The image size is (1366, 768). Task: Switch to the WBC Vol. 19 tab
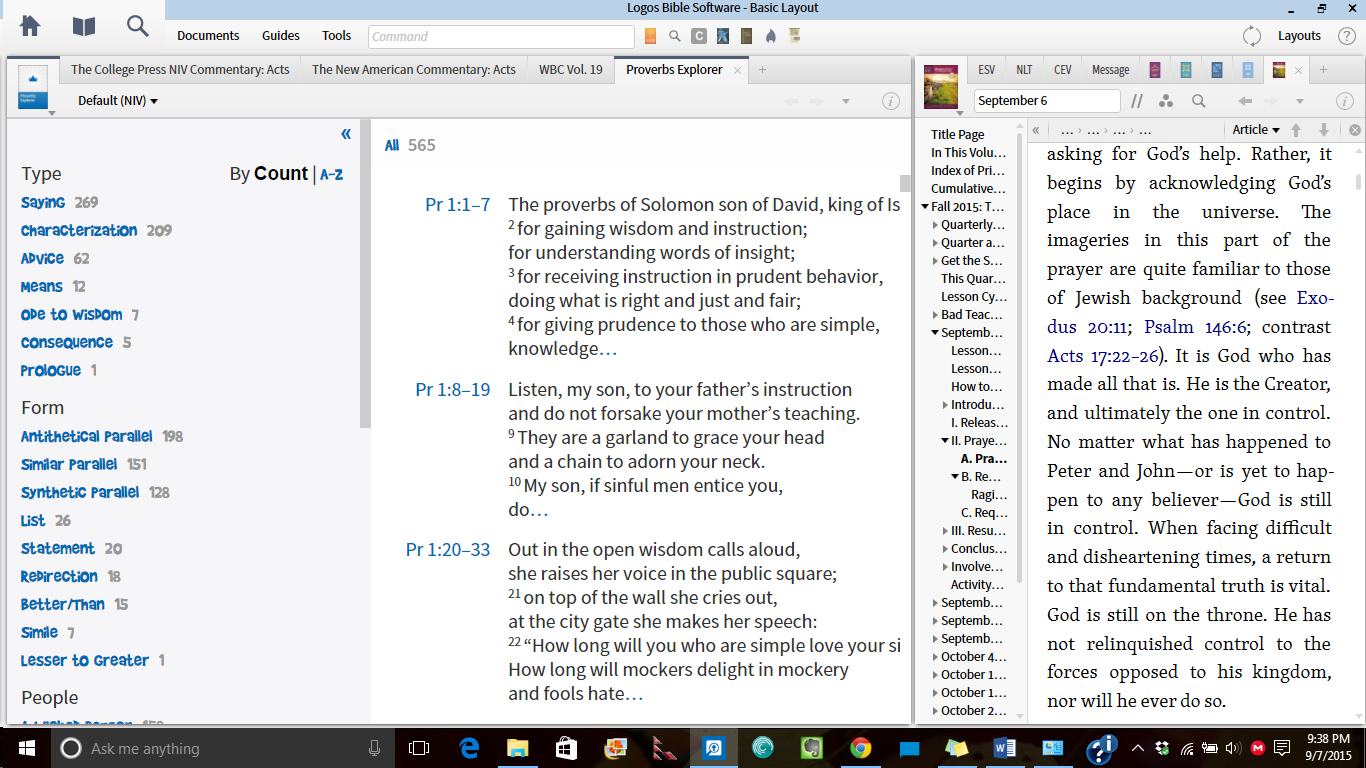tap(571, 70)
